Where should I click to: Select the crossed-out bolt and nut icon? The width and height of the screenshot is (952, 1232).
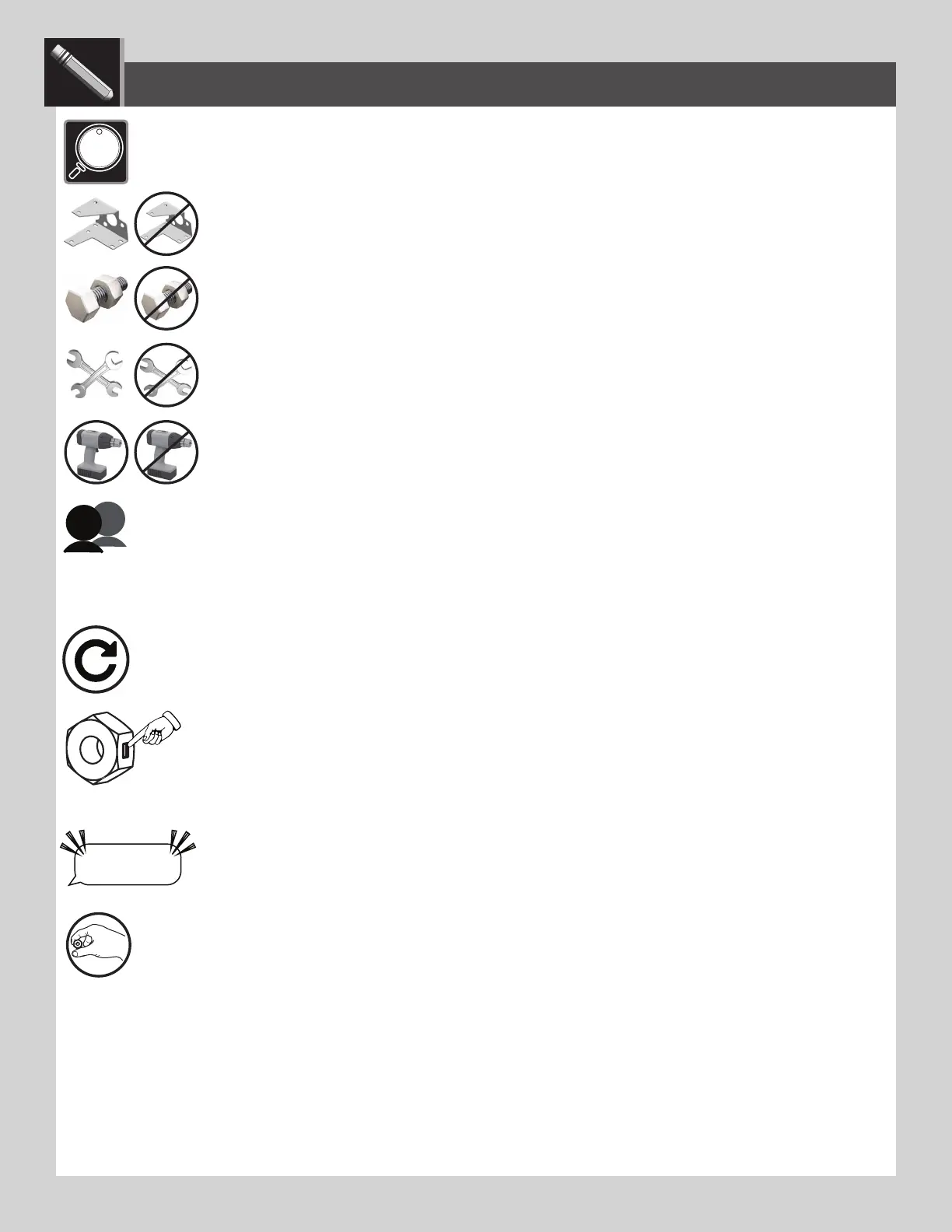[x=166, y=299]
